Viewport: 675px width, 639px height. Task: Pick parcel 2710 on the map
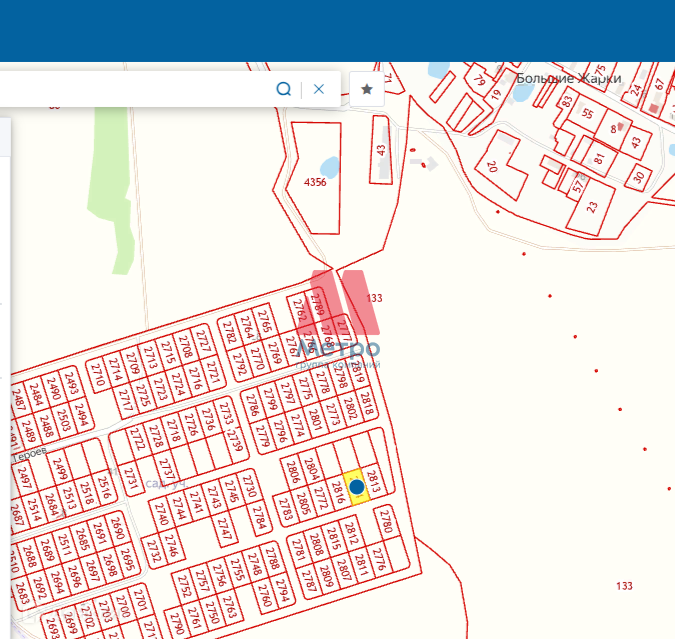click(97, 375)
